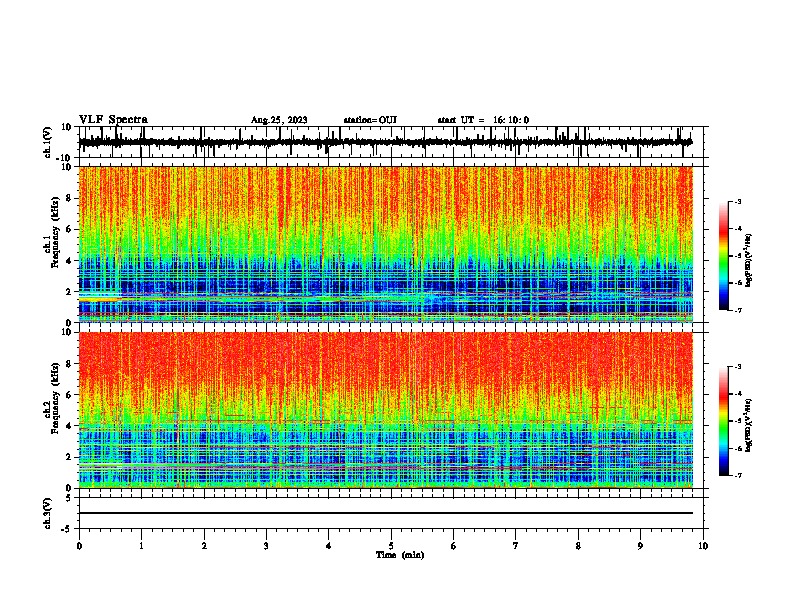Click the "-3" label on ch.2 color bar

tap(737, 367)
